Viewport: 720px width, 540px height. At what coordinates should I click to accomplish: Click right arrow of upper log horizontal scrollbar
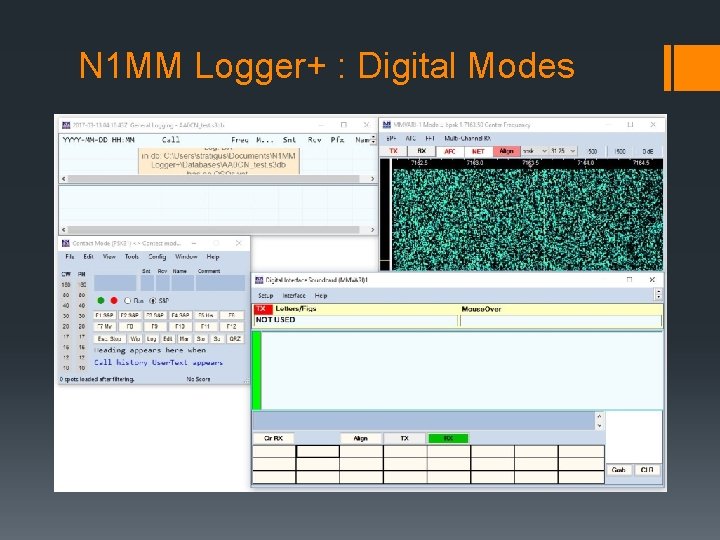tap(372, 179)
